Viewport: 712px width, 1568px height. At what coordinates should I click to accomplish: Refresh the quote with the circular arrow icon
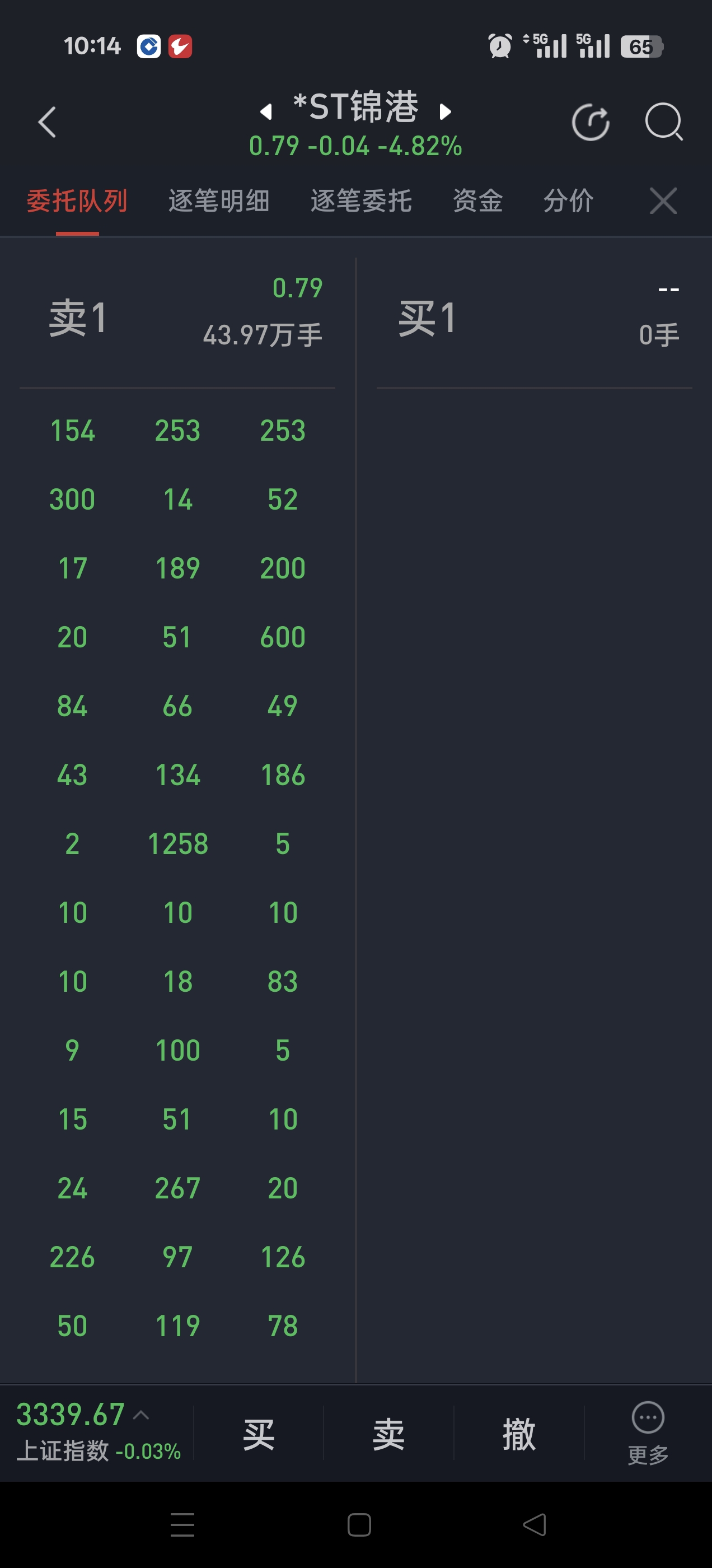(591, 122)
